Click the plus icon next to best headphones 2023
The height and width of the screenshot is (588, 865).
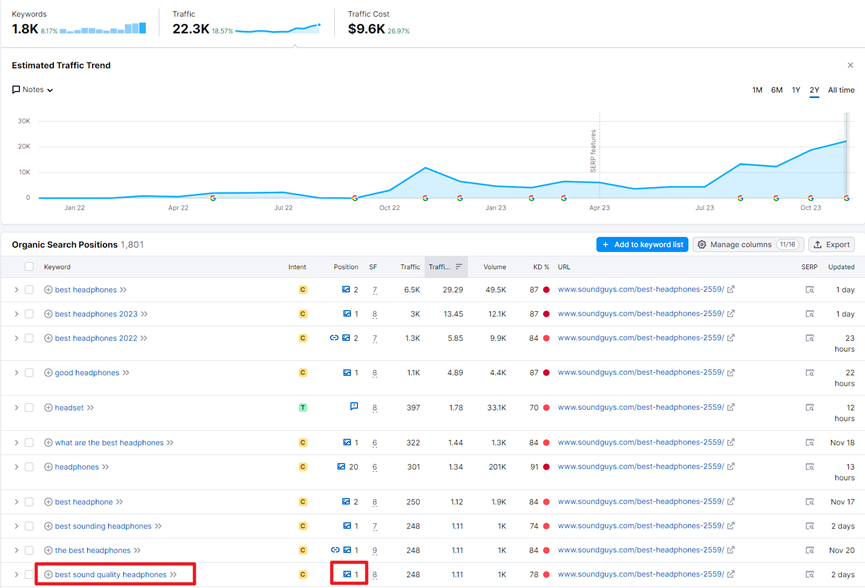pos(48,314)
